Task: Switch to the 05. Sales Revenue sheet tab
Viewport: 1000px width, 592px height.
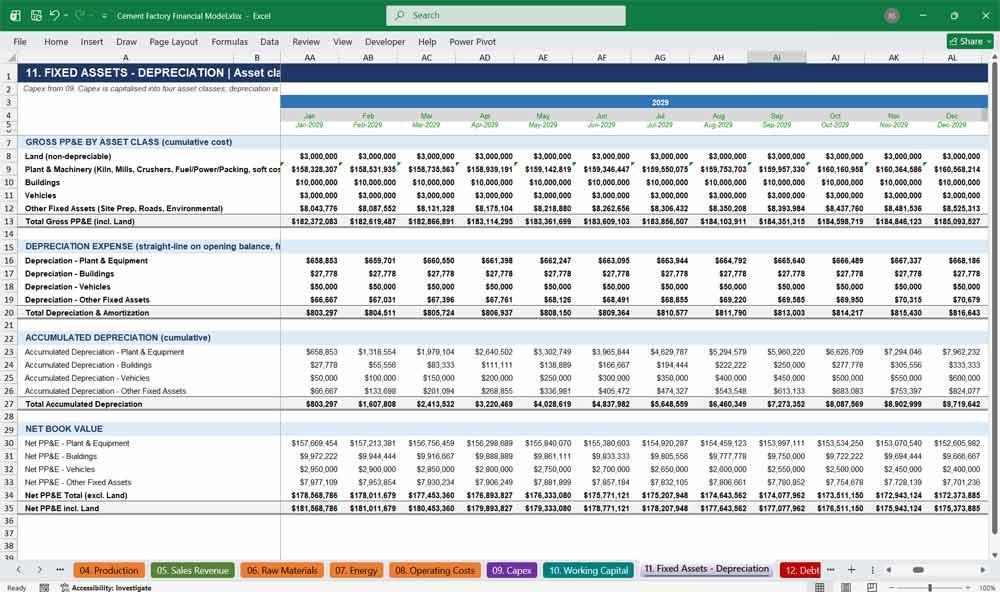Action: point(193,570)
